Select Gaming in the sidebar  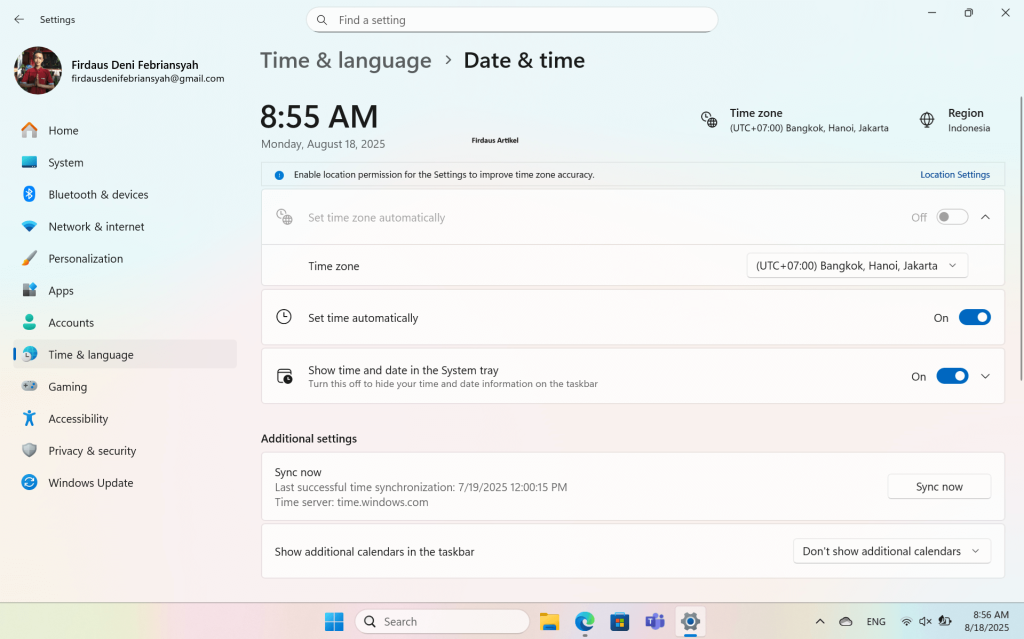[x=68, y=387]
